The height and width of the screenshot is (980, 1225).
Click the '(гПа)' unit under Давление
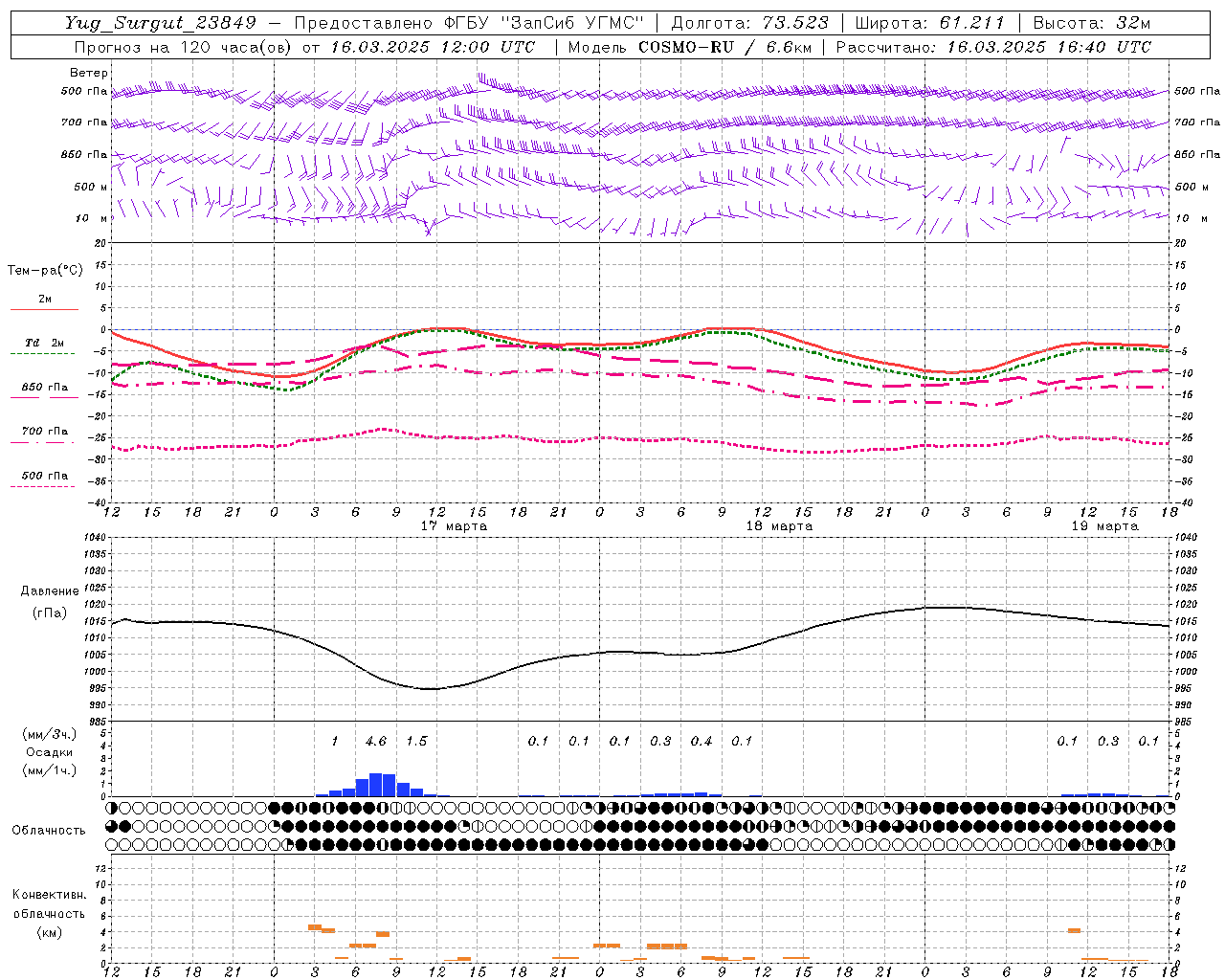50,613
